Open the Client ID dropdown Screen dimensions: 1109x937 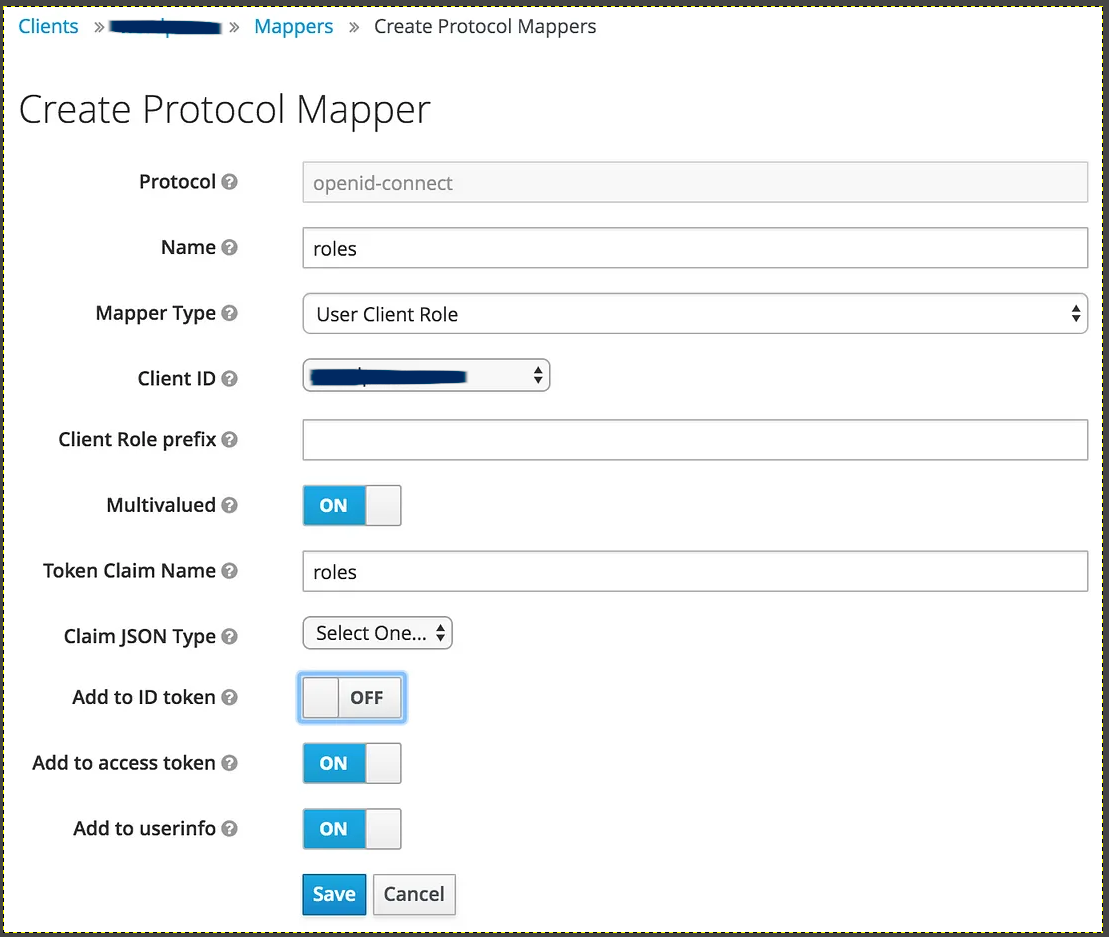coord(426,376)
